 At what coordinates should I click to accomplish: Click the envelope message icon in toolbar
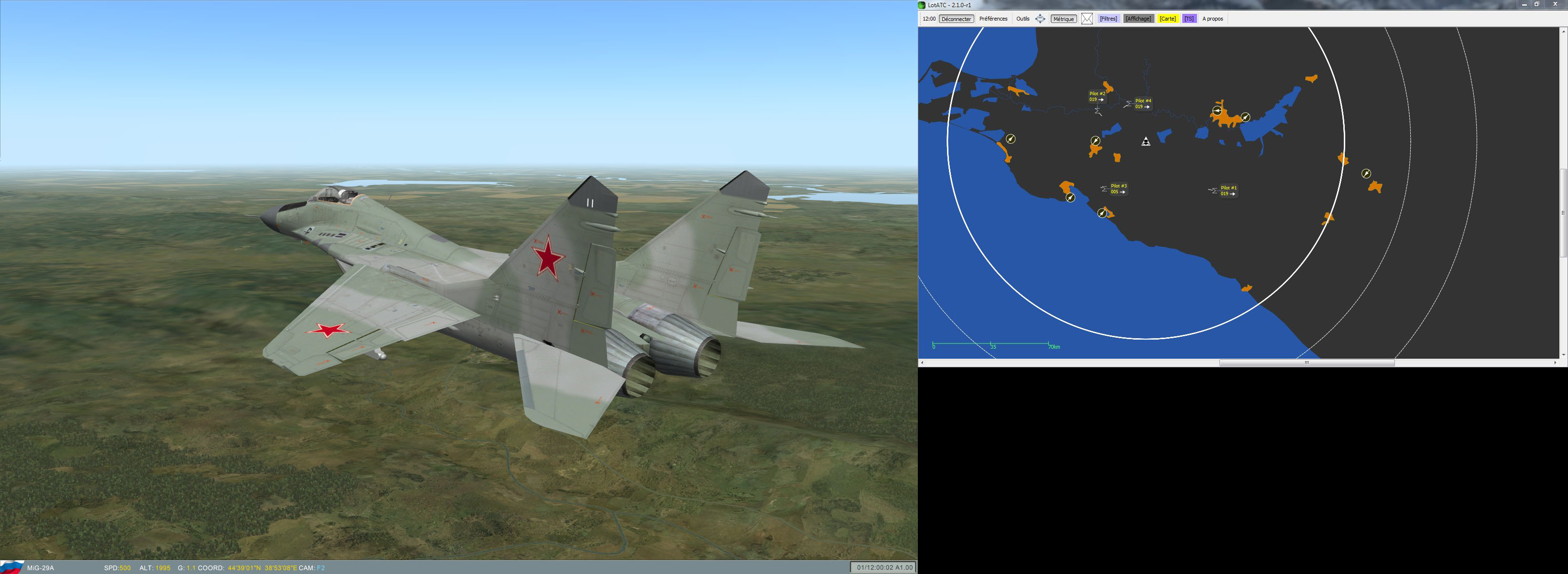point(1087,19)
